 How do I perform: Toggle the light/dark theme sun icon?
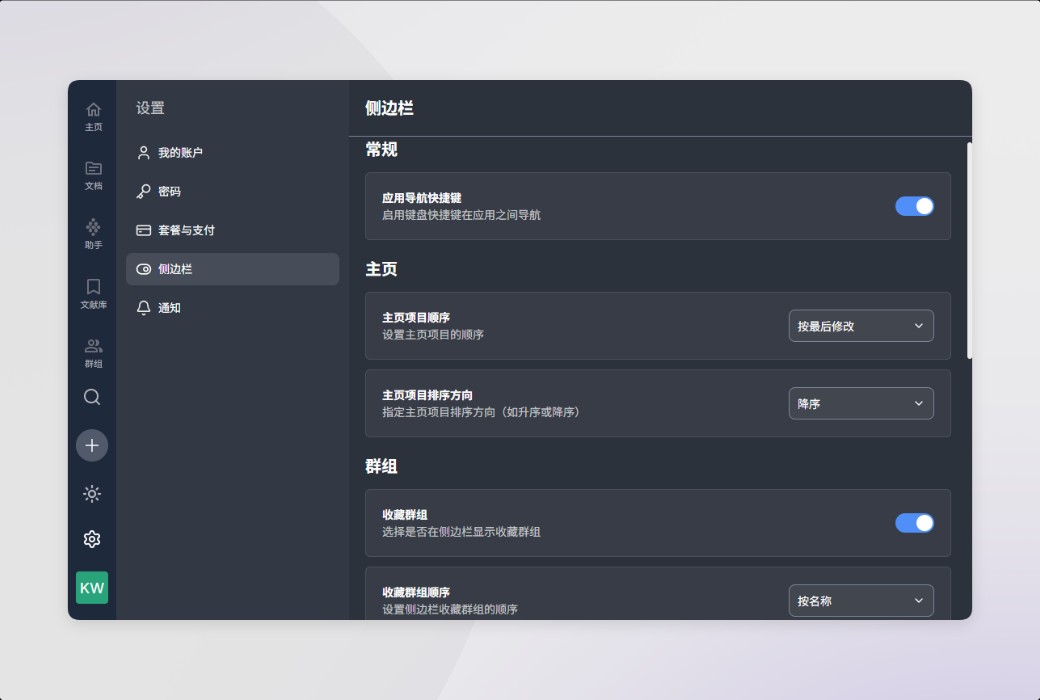[92, 494]
